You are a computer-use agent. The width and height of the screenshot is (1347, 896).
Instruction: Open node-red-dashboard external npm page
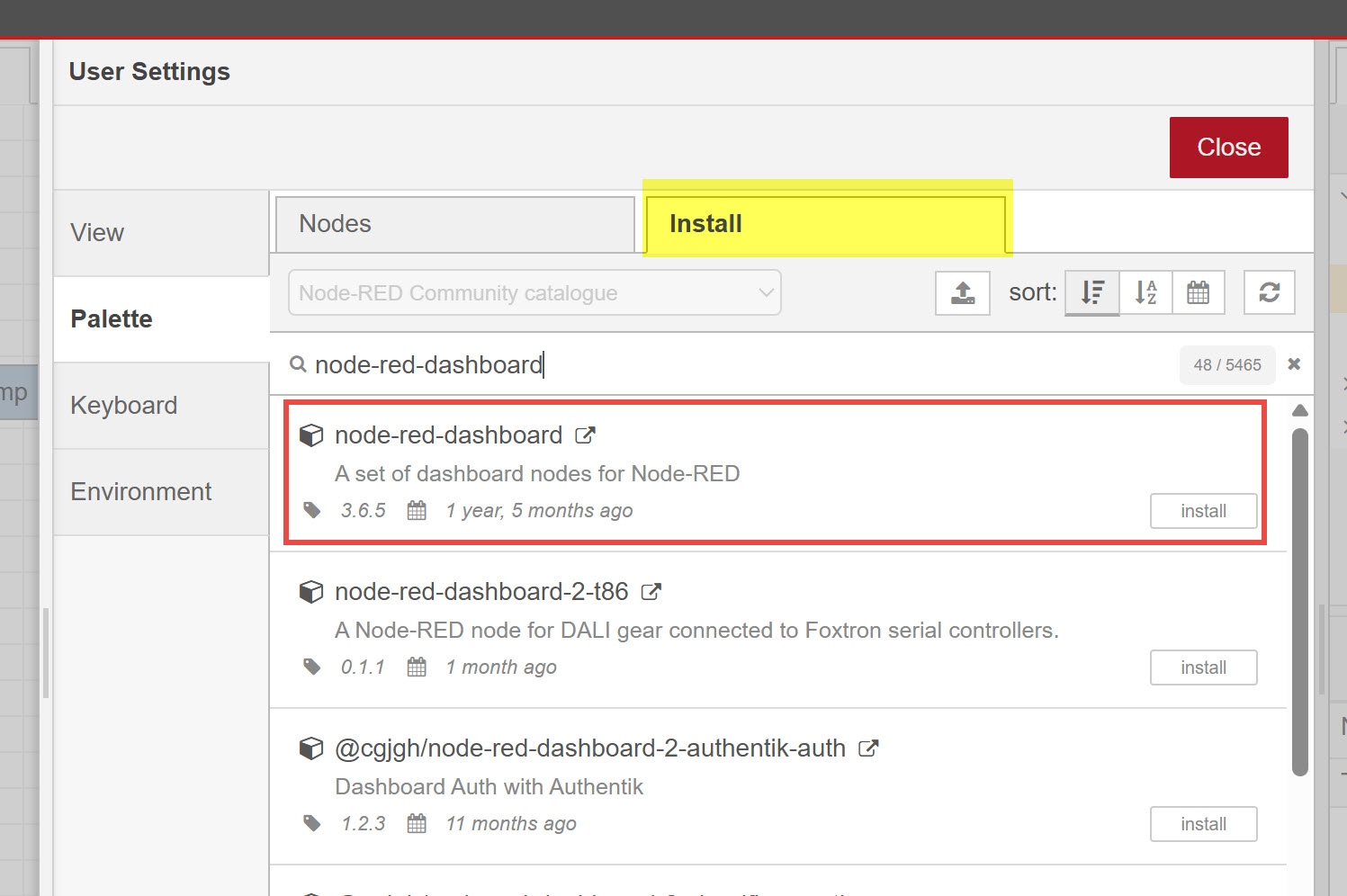586,435
